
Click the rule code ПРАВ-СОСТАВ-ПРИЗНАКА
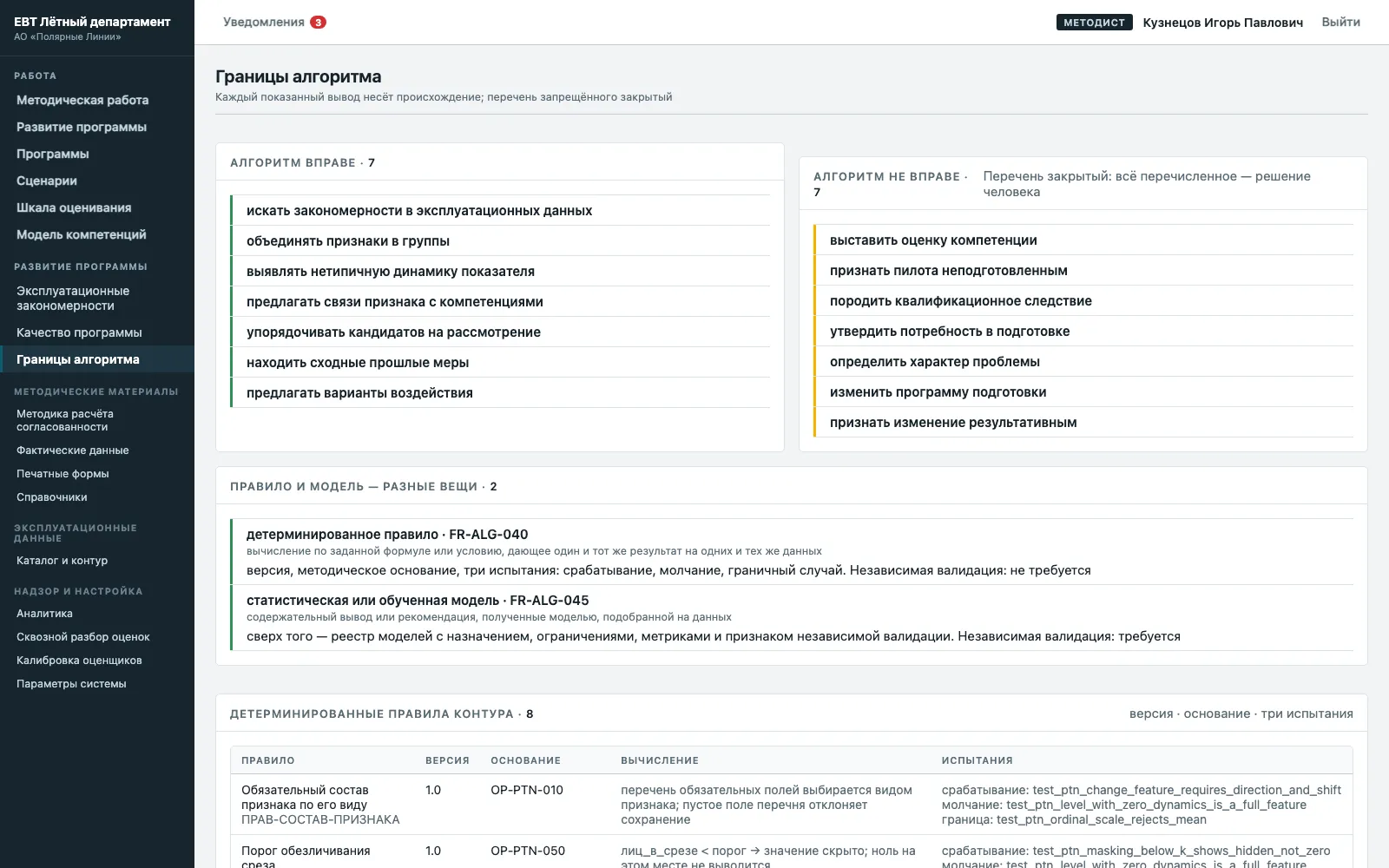pyautogui.click(x=320, y=819)
